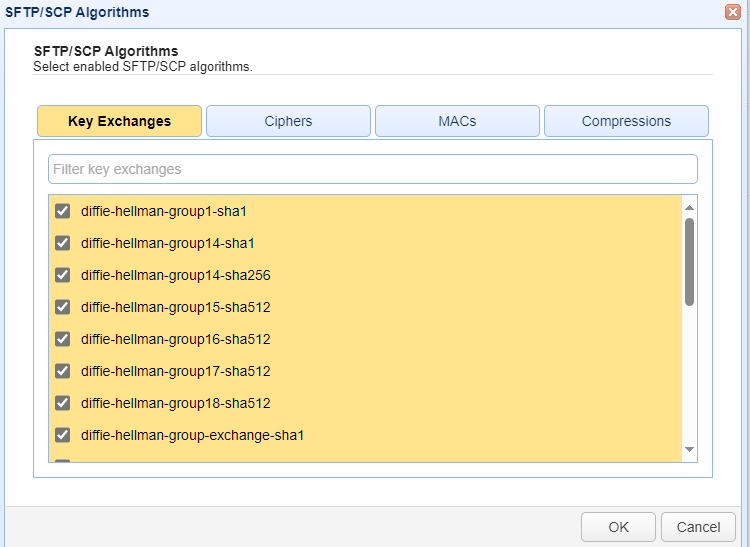Open the Ciphers tab
This screenshot has width=750, height=547.
point(288,121)
